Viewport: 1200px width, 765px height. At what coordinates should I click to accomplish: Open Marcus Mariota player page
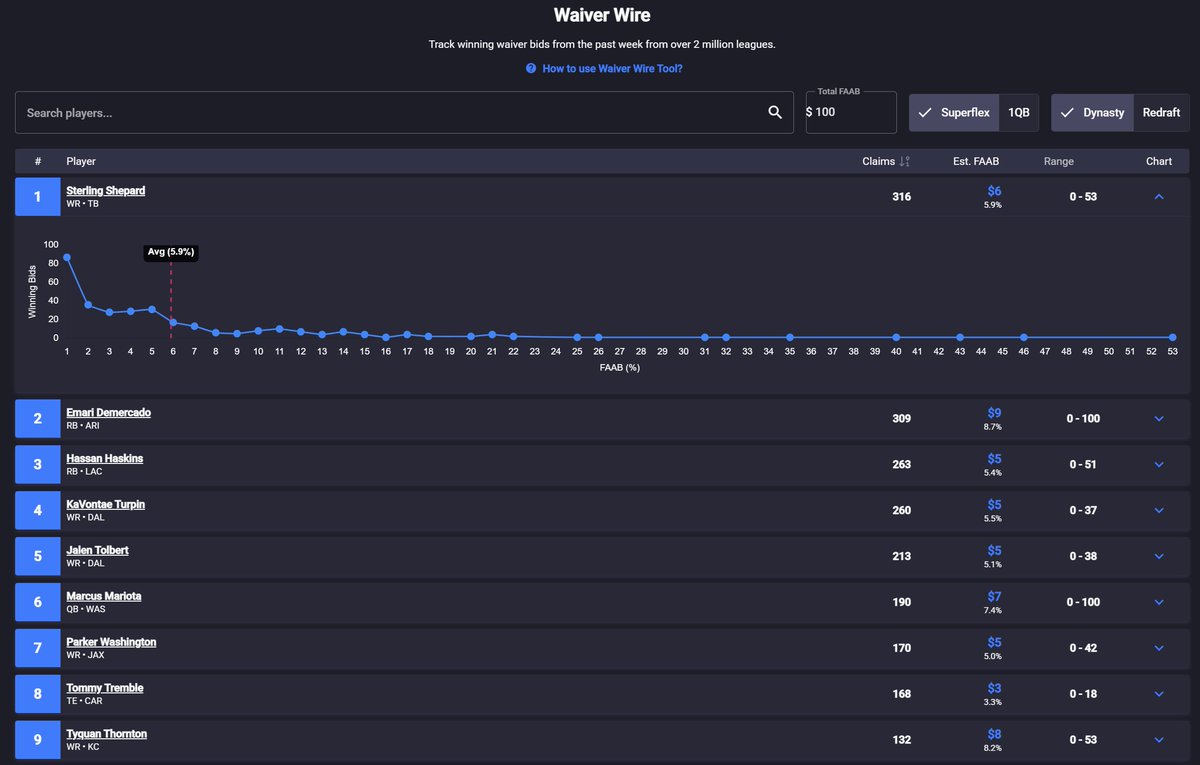104,596
